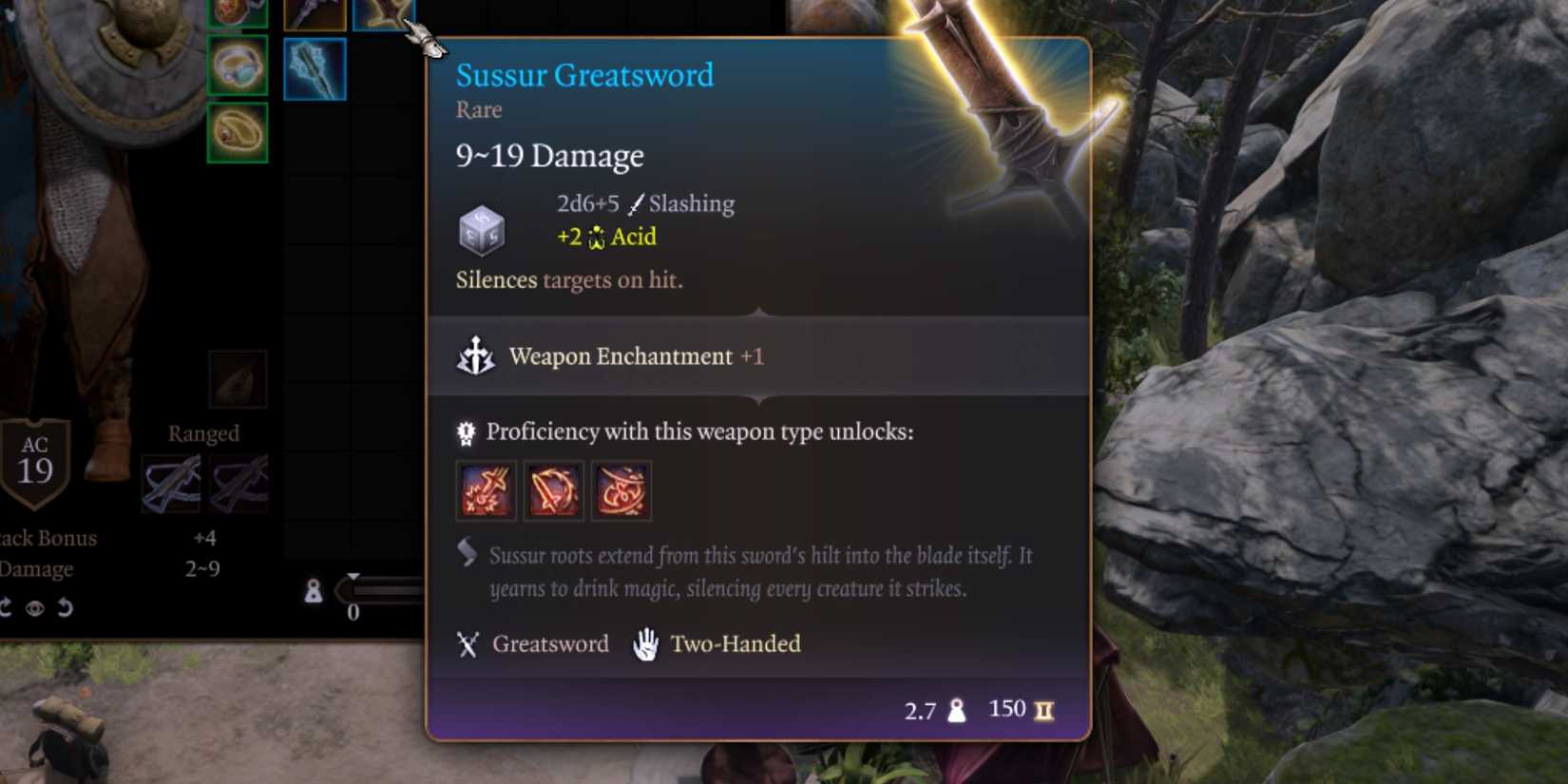Click the gold coin value icon
This screenshot has height=784, width=1568.
(x=1044, y=710)
